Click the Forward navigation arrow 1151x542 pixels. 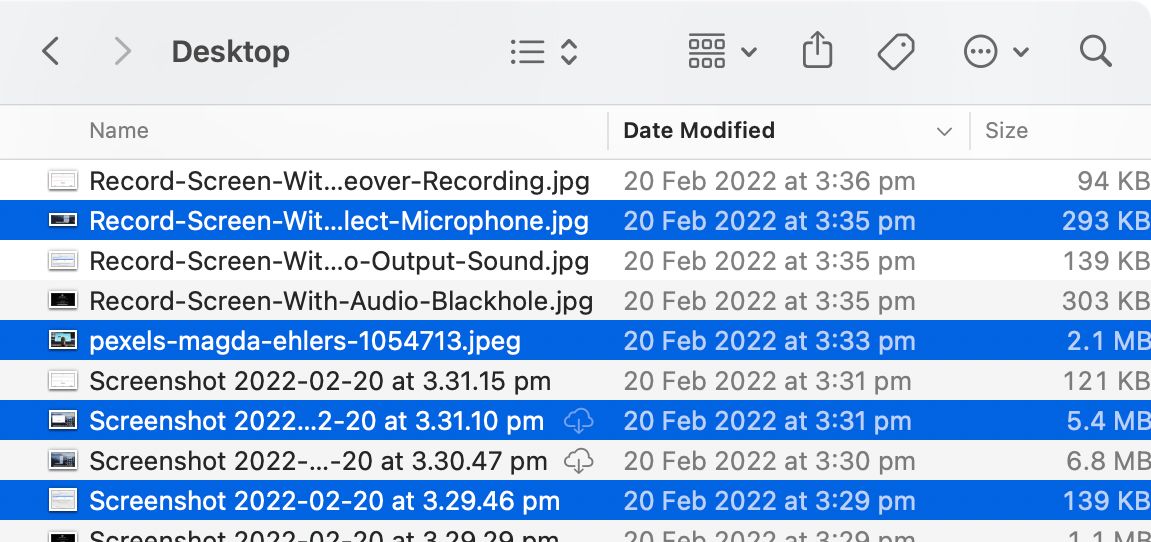coord(122,52)
